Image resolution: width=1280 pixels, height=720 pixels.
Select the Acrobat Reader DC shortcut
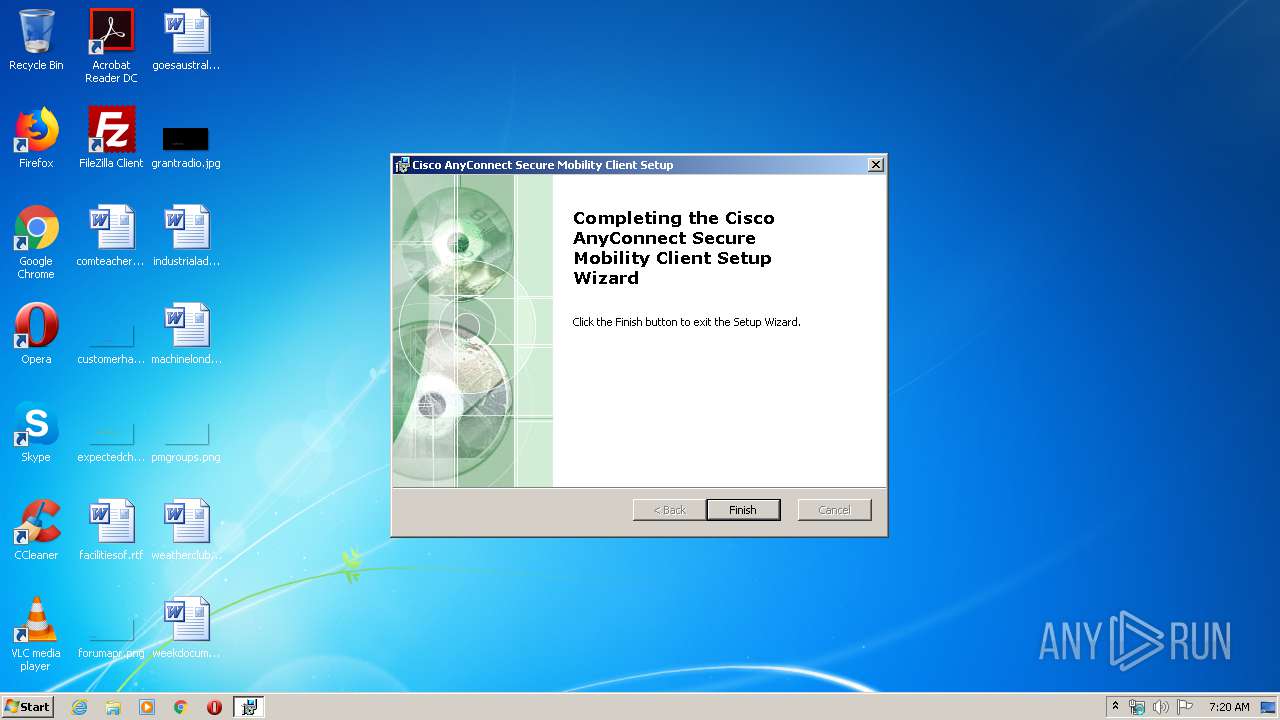pyautogui.click(x=111, y=46)
